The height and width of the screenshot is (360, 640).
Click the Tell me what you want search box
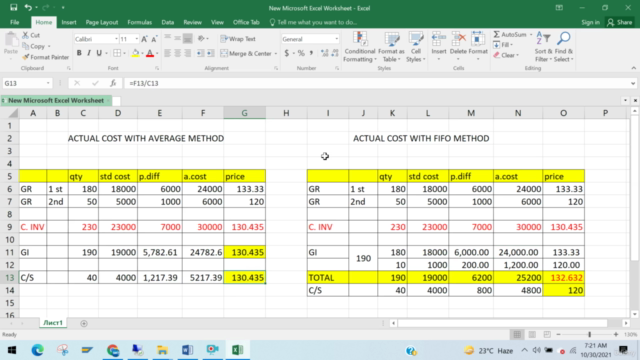pos(313,22)
